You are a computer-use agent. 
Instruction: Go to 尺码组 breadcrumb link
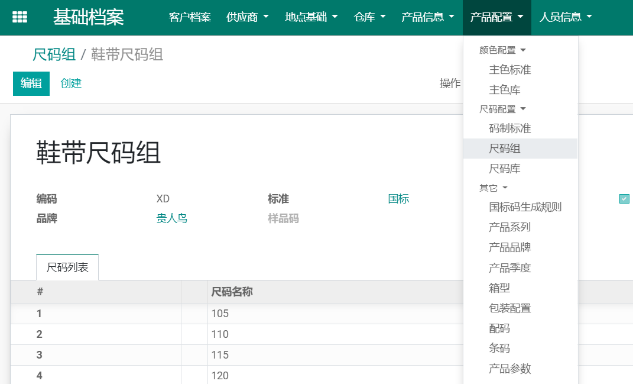(54, 54)
